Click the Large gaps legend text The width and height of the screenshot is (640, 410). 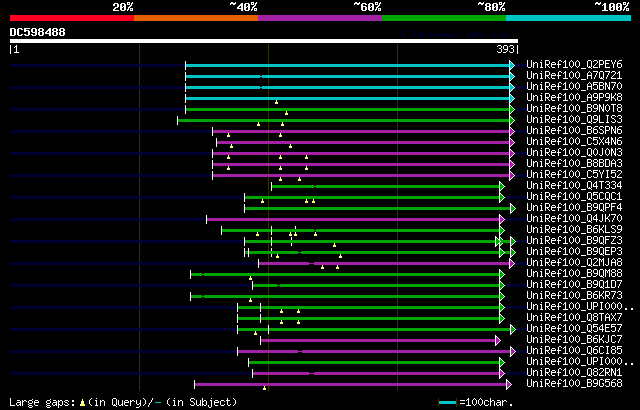point(123,403)
